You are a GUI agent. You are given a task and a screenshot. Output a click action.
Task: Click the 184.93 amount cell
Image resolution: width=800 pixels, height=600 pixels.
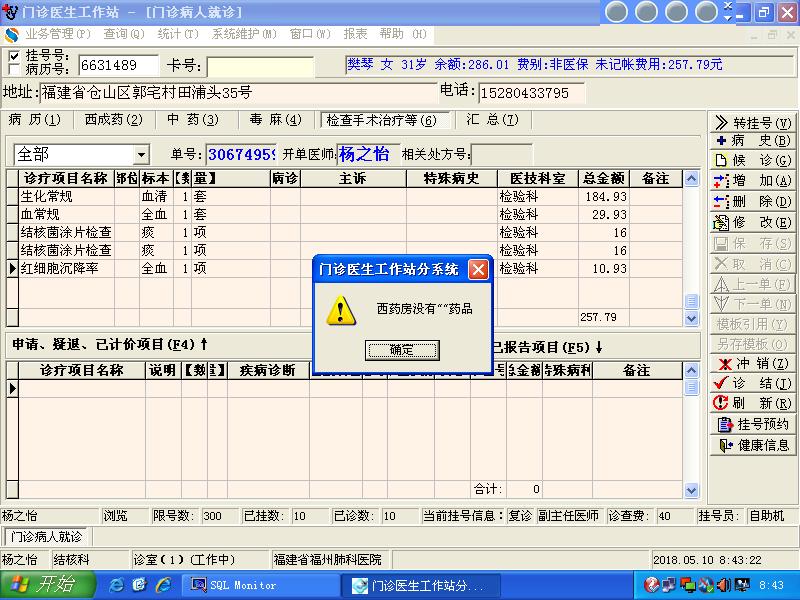(604, 196)
